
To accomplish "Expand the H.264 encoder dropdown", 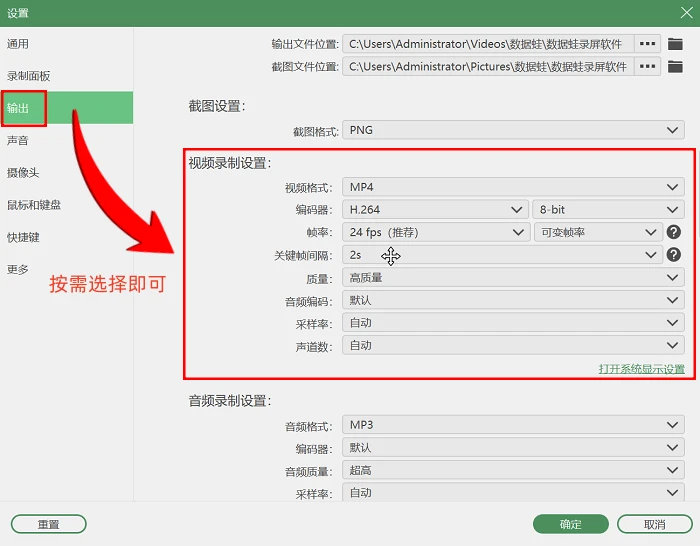I will pos(435,209).
